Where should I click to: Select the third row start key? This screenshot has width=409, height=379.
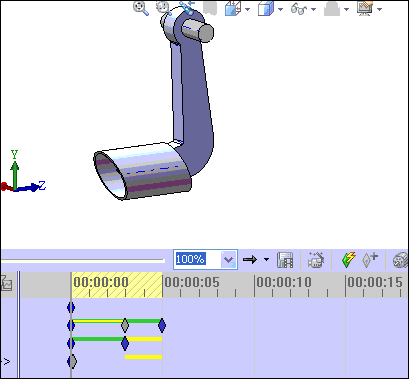(71, 343)
